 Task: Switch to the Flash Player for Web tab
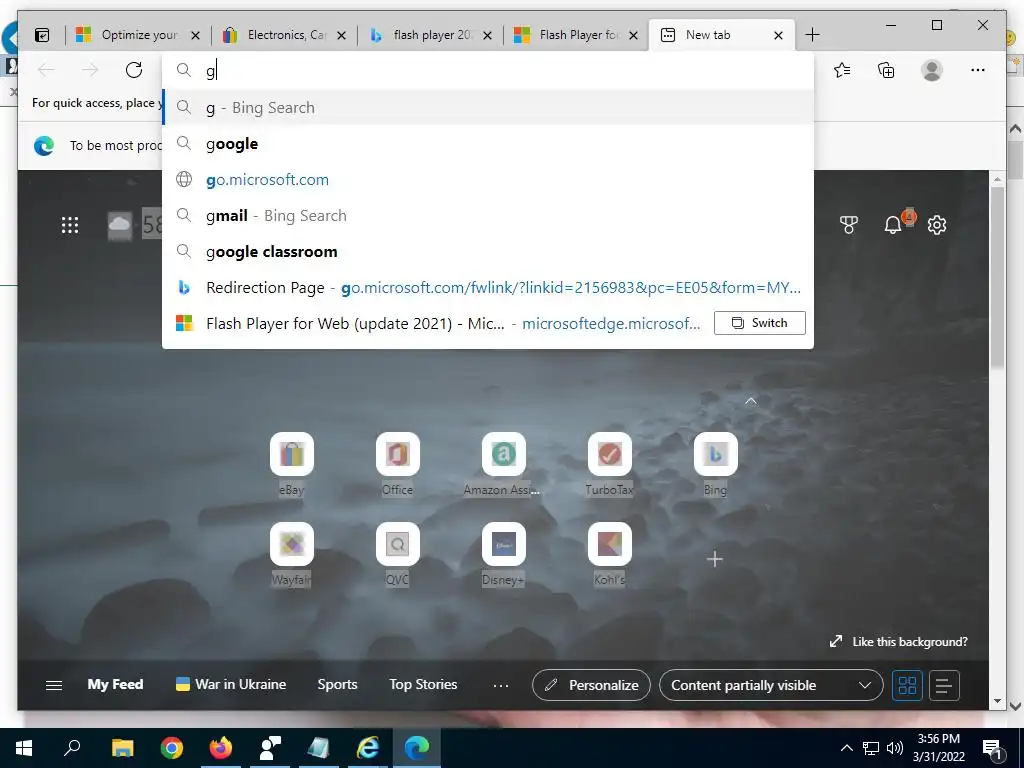577,35
